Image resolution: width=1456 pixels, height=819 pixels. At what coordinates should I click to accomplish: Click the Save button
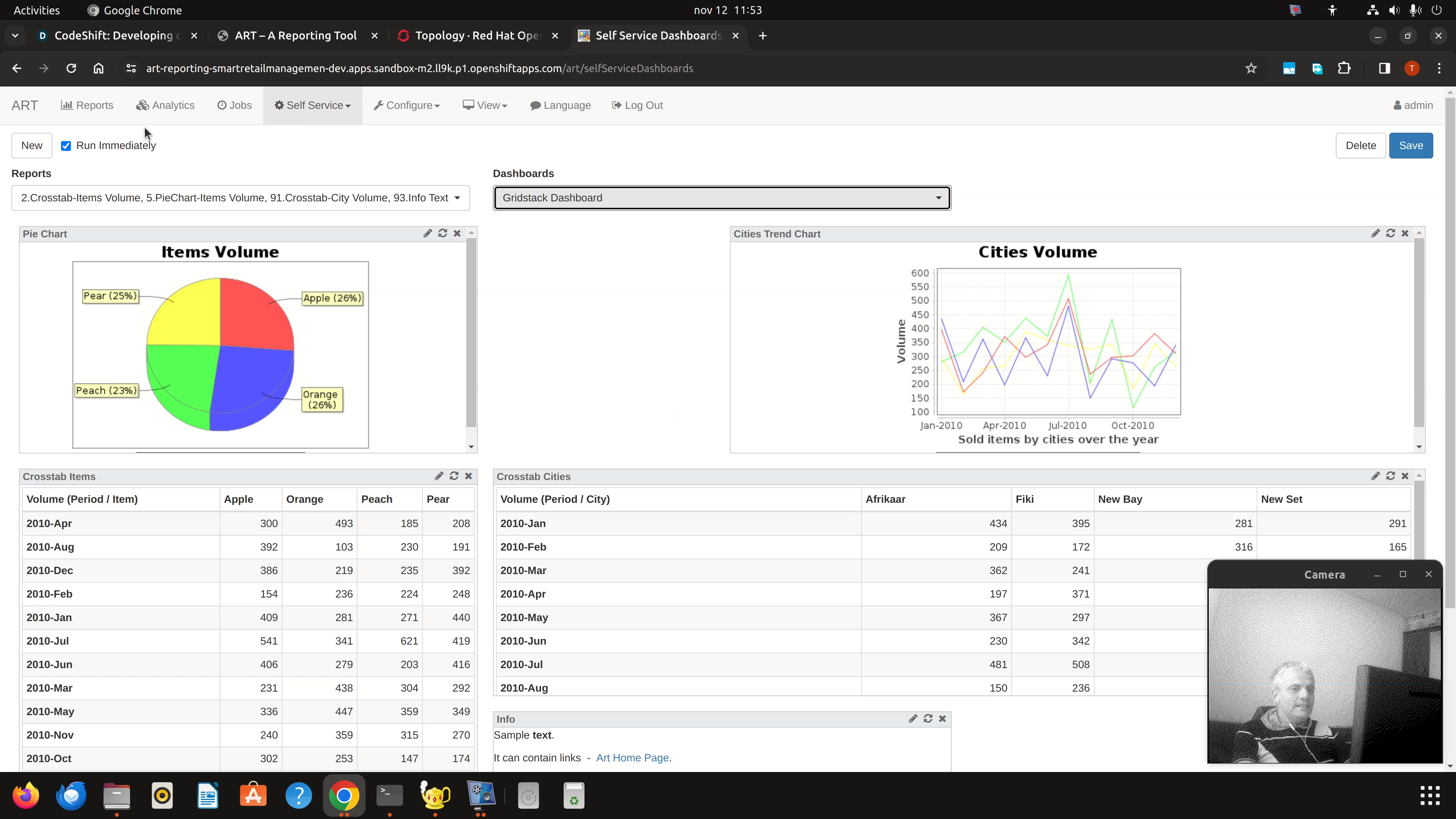click(x=1410, y=145)
